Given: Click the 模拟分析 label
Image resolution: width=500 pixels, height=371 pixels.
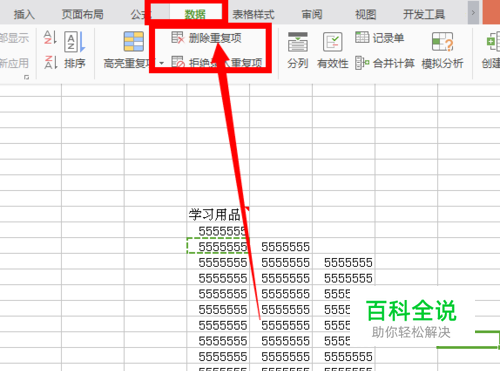Looking at the screenshot, I should (x=443, y=63).
